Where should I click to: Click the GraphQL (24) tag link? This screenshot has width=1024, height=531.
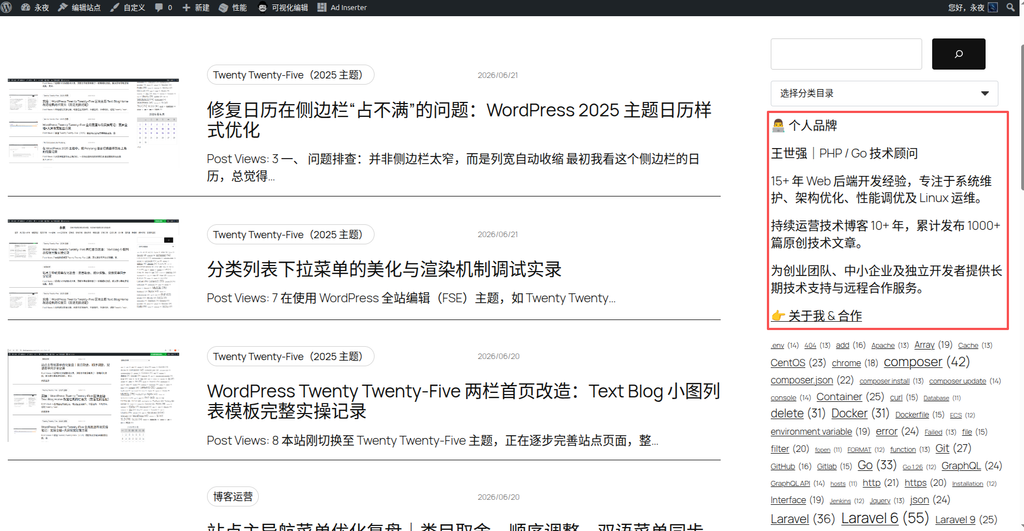pyautogui.click(x=960, y=466)
